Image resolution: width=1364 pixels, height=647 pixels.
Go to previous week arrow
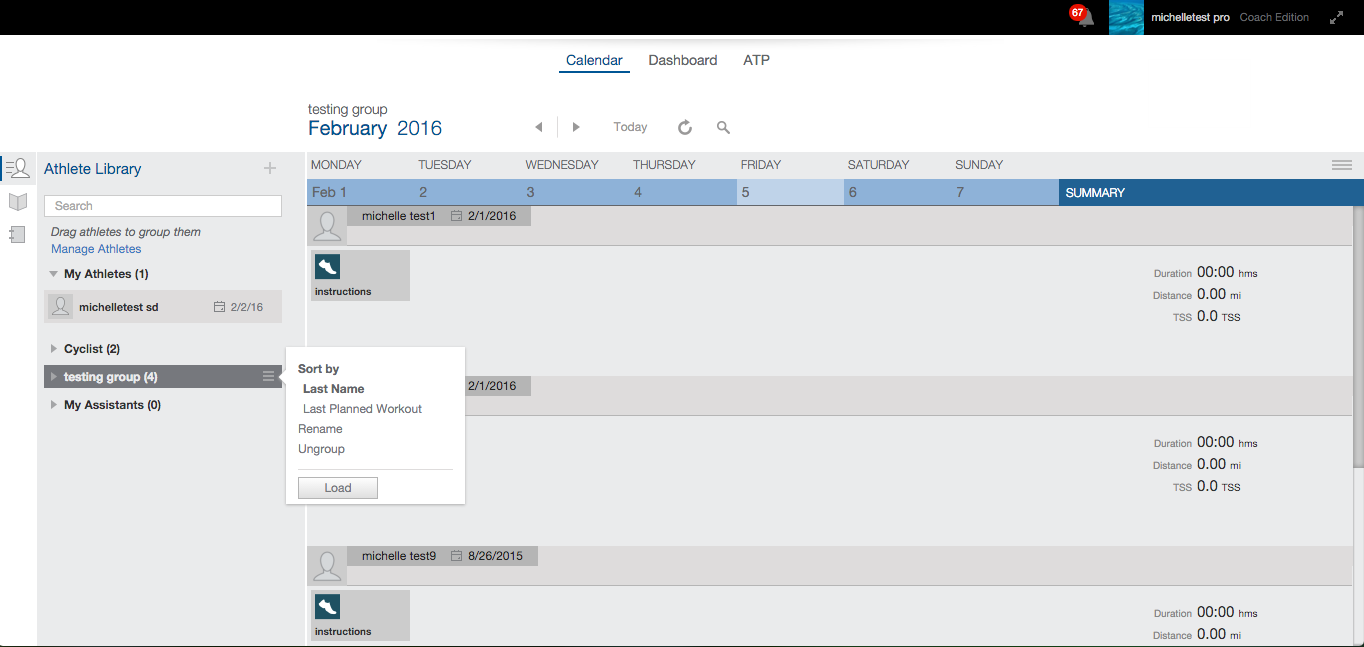point(539,127)
